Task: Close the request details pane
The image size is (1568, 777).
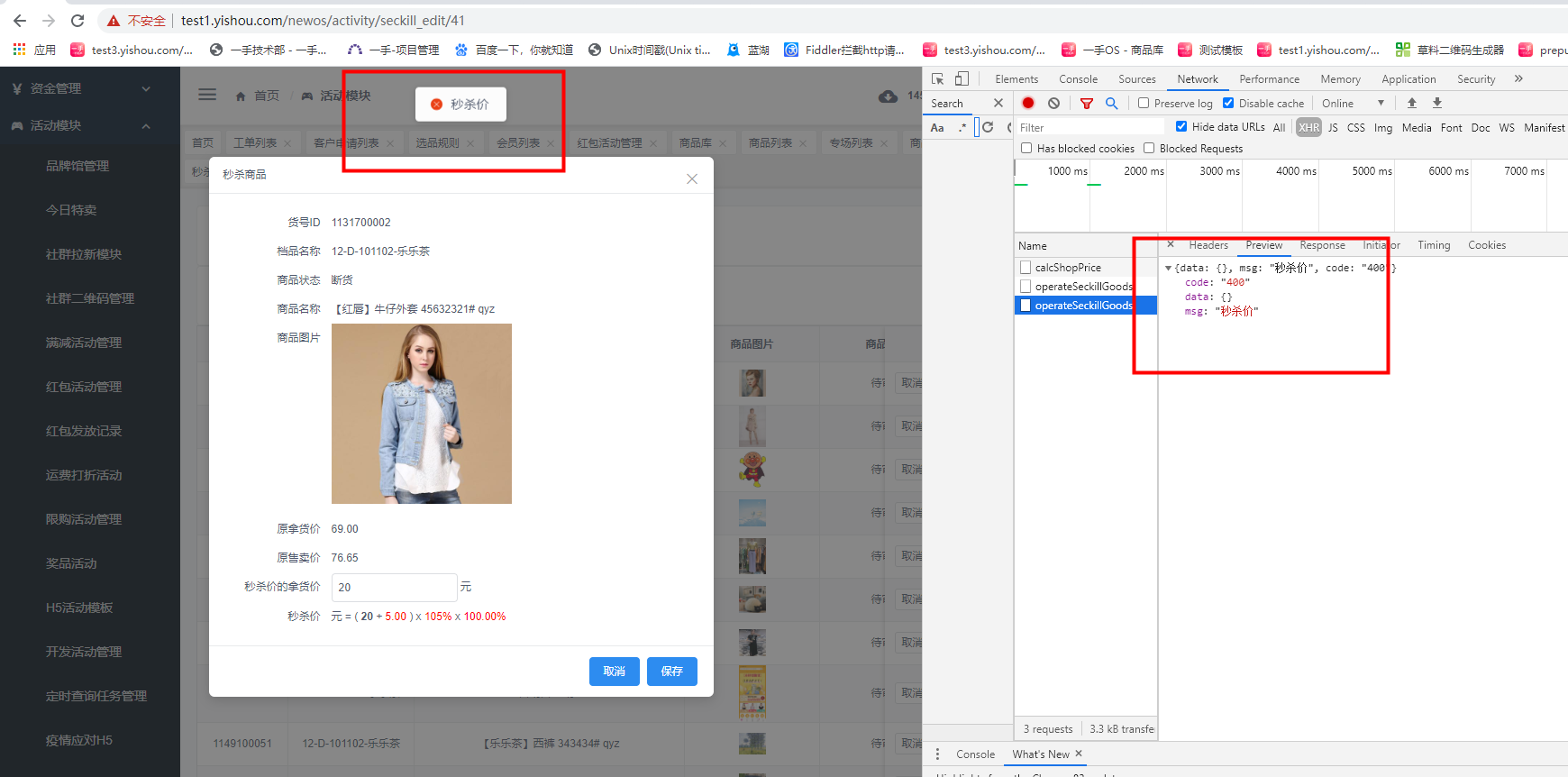Action: point(1171,244)
